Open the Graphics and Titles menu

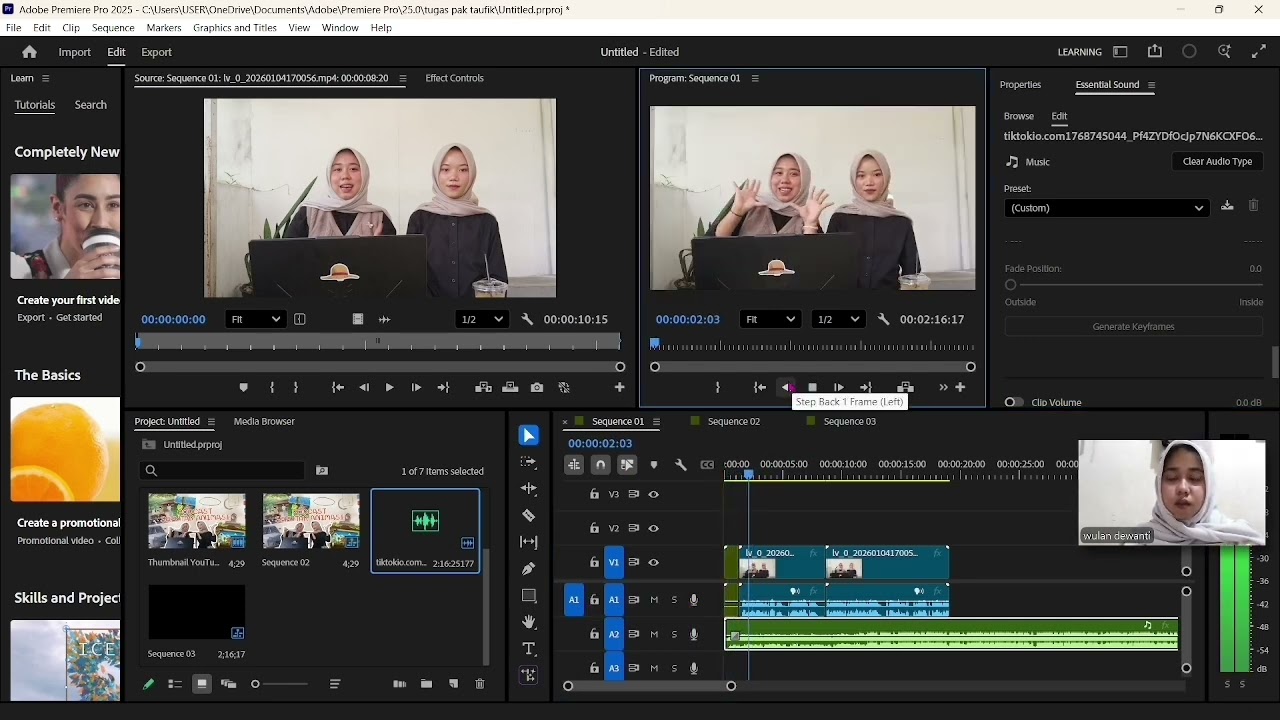[235, 28]
